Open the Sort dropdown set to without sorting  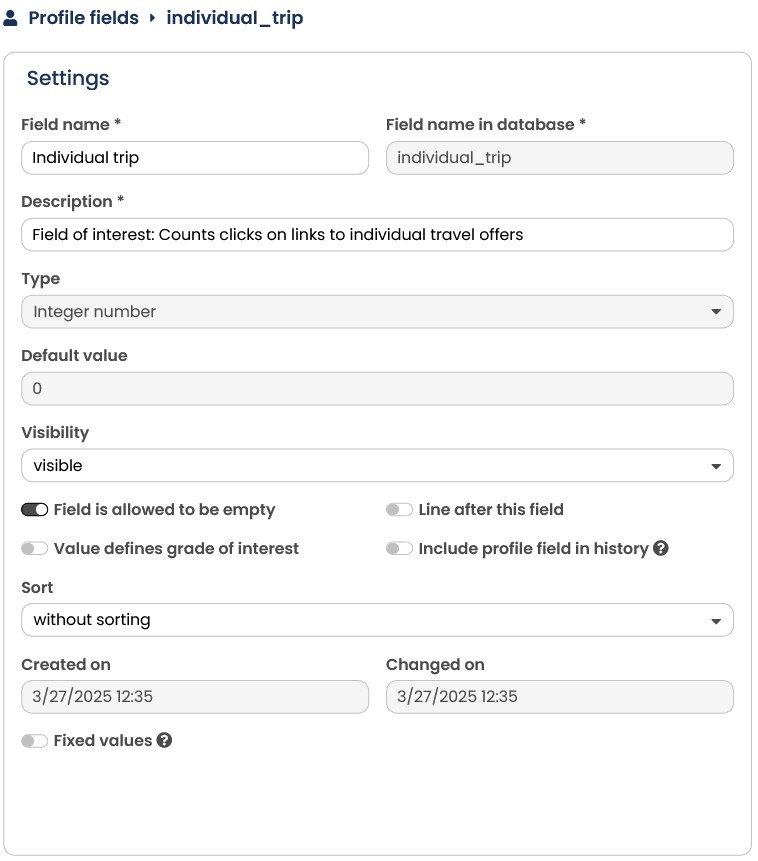(377, 620)
